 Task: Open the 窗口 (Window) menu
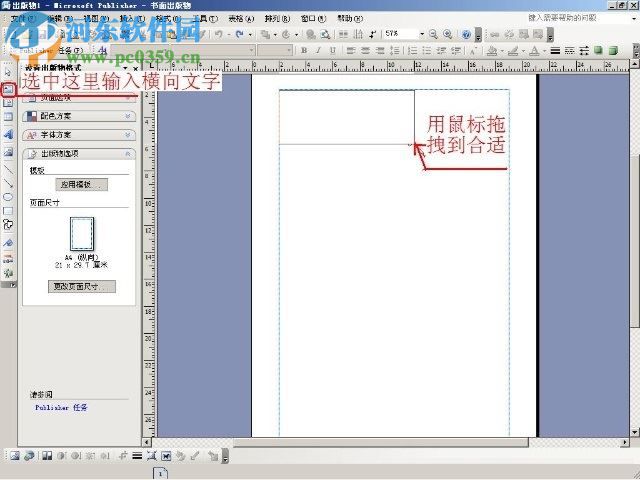(313, 19)
